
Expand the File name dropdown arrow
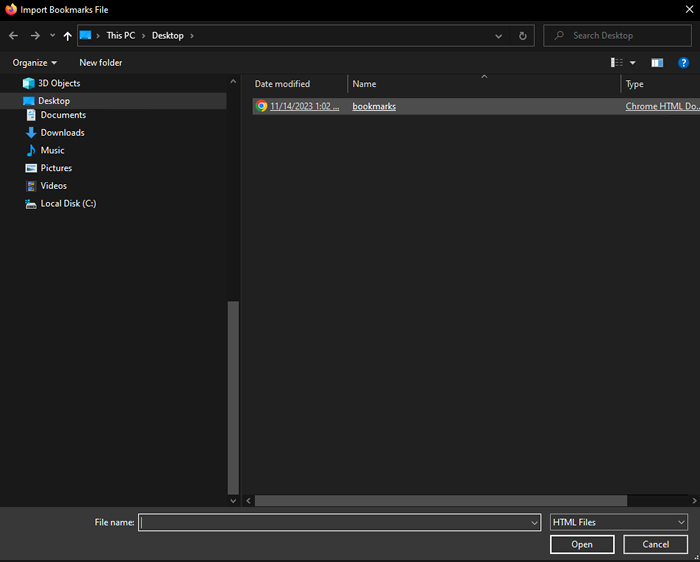(x=534, y=522)
